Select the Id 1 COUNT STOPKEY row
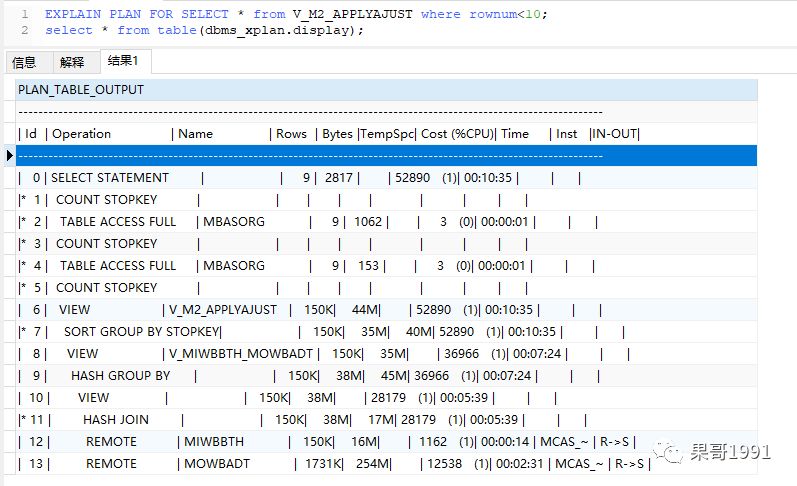 386,200
